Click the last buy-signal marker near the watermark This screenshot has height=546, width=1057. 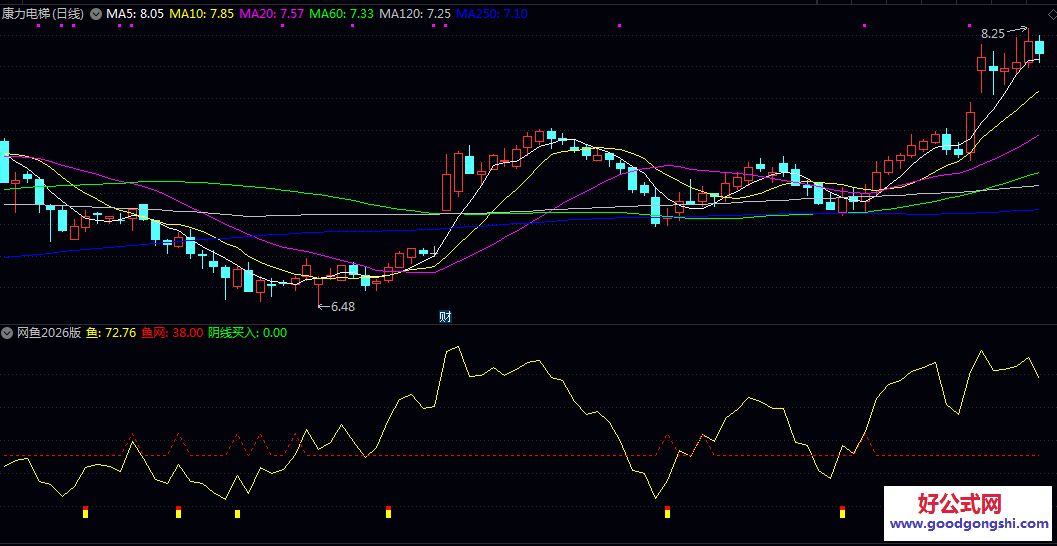coord(842,513)
